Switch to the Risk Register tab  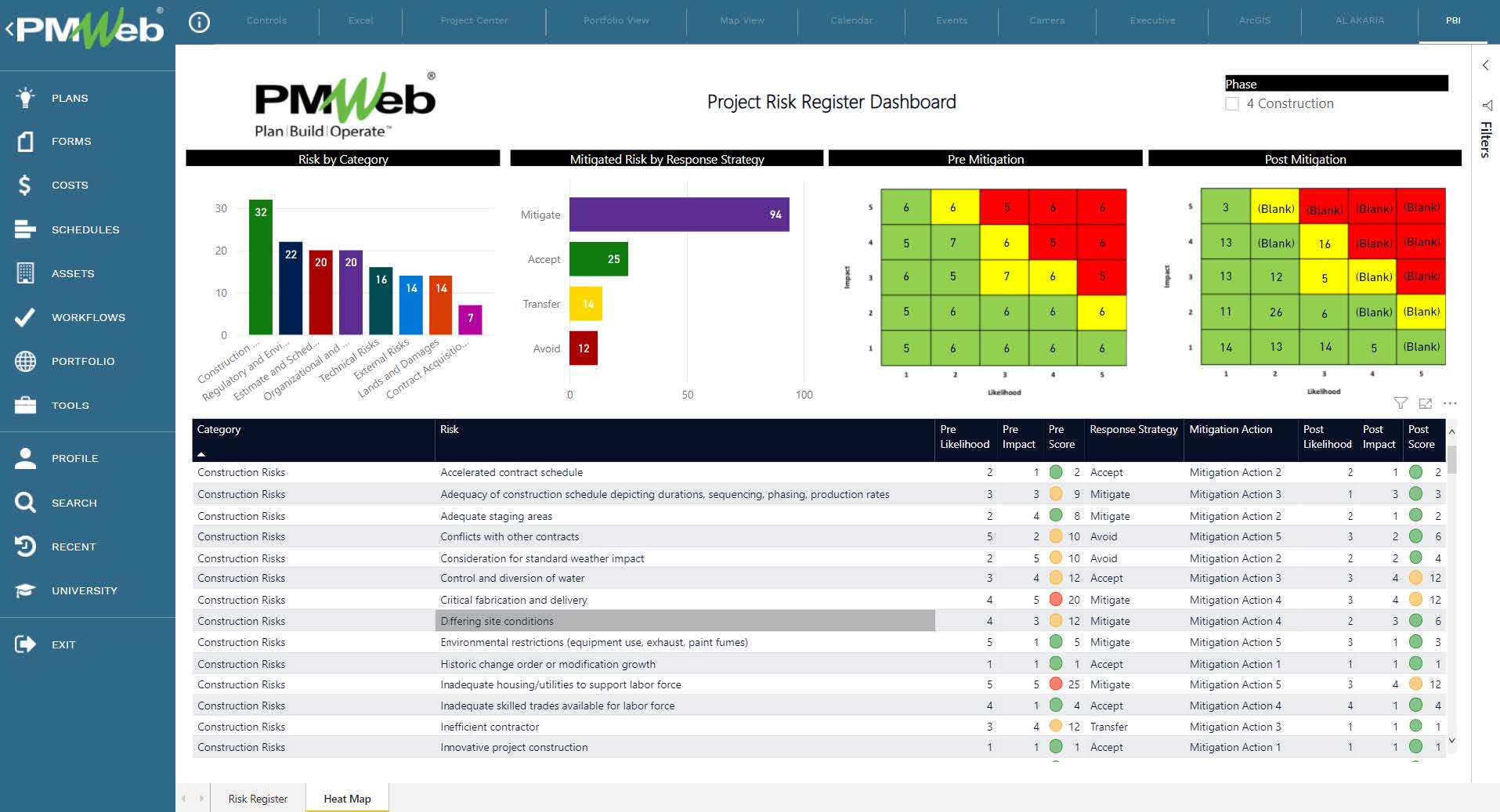pyautogui.click(x=258, y=799)
